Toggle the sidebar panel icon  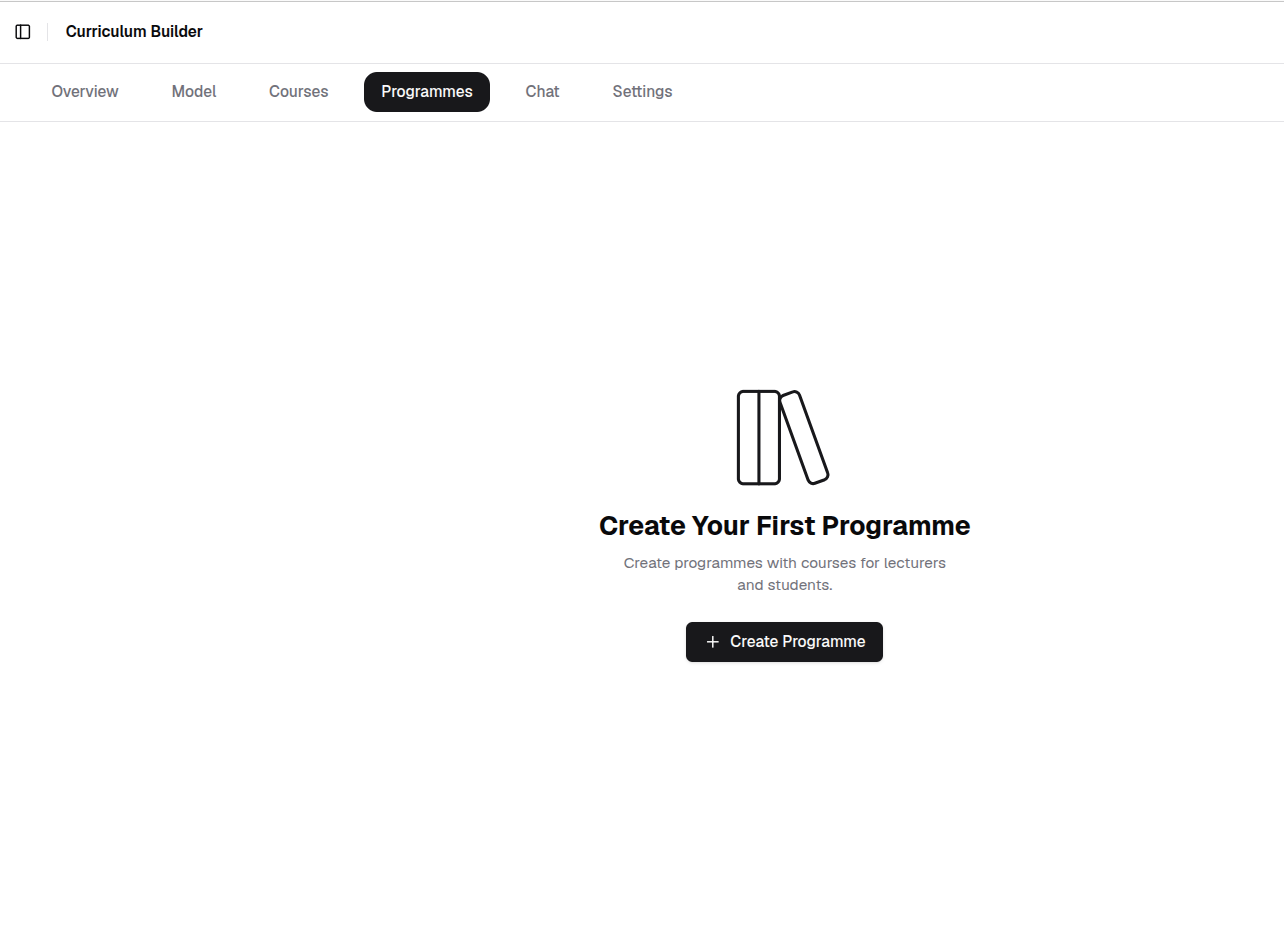[23, 32]
